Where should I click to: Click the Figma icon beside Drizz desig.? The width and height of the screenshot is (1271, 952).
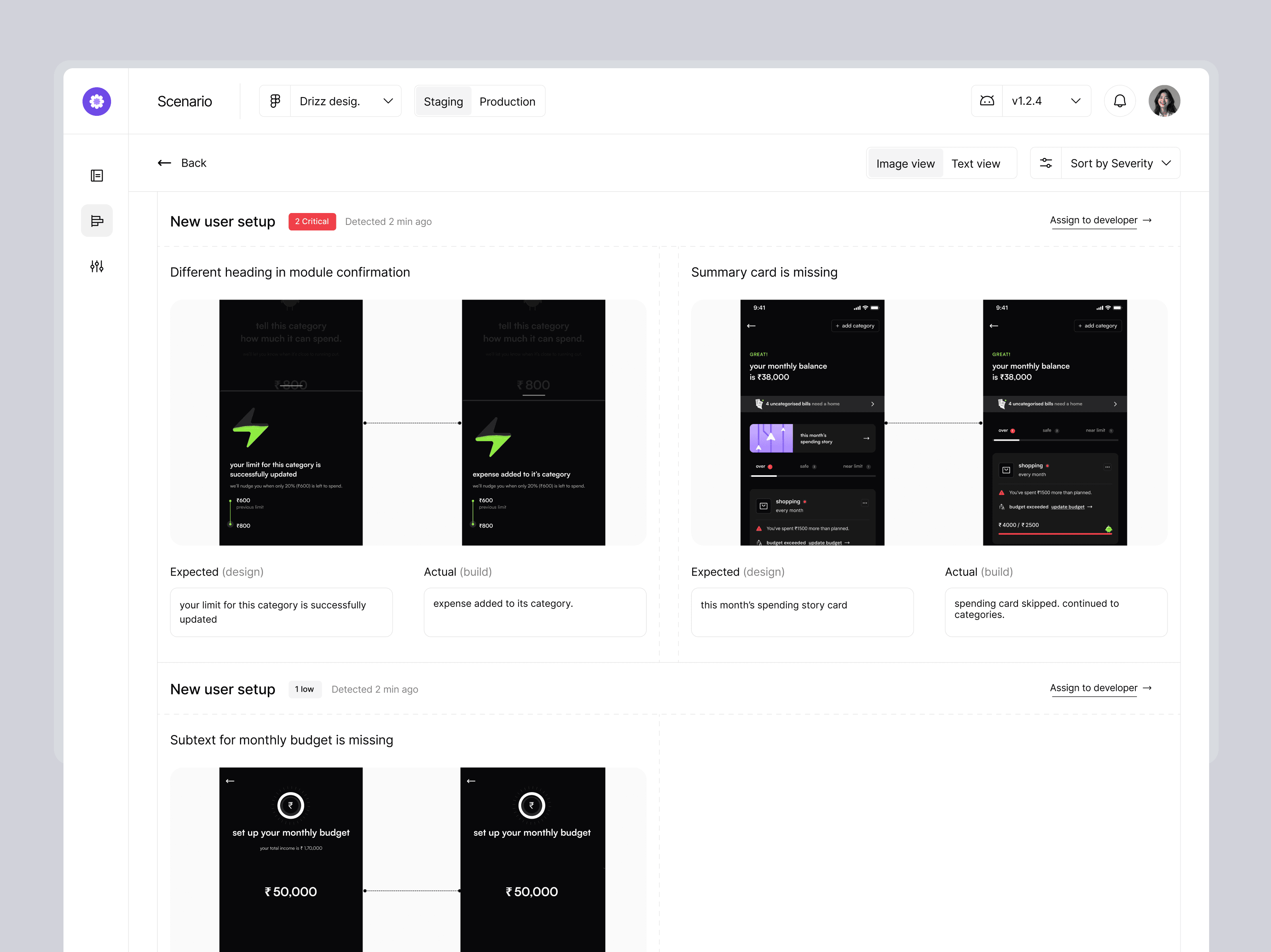pos(275,101)
